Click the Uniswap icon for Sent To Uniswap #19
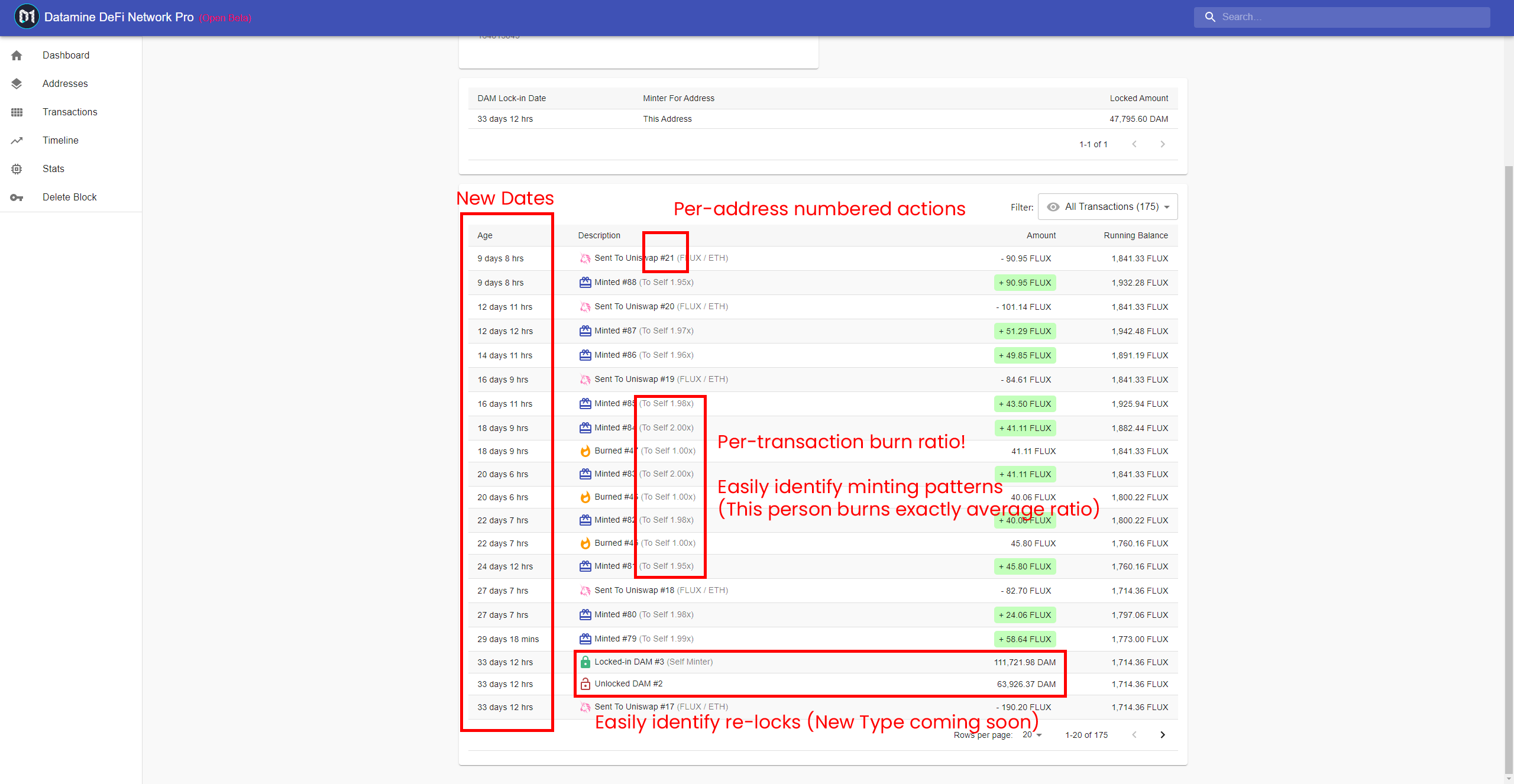 pos(585,380)
